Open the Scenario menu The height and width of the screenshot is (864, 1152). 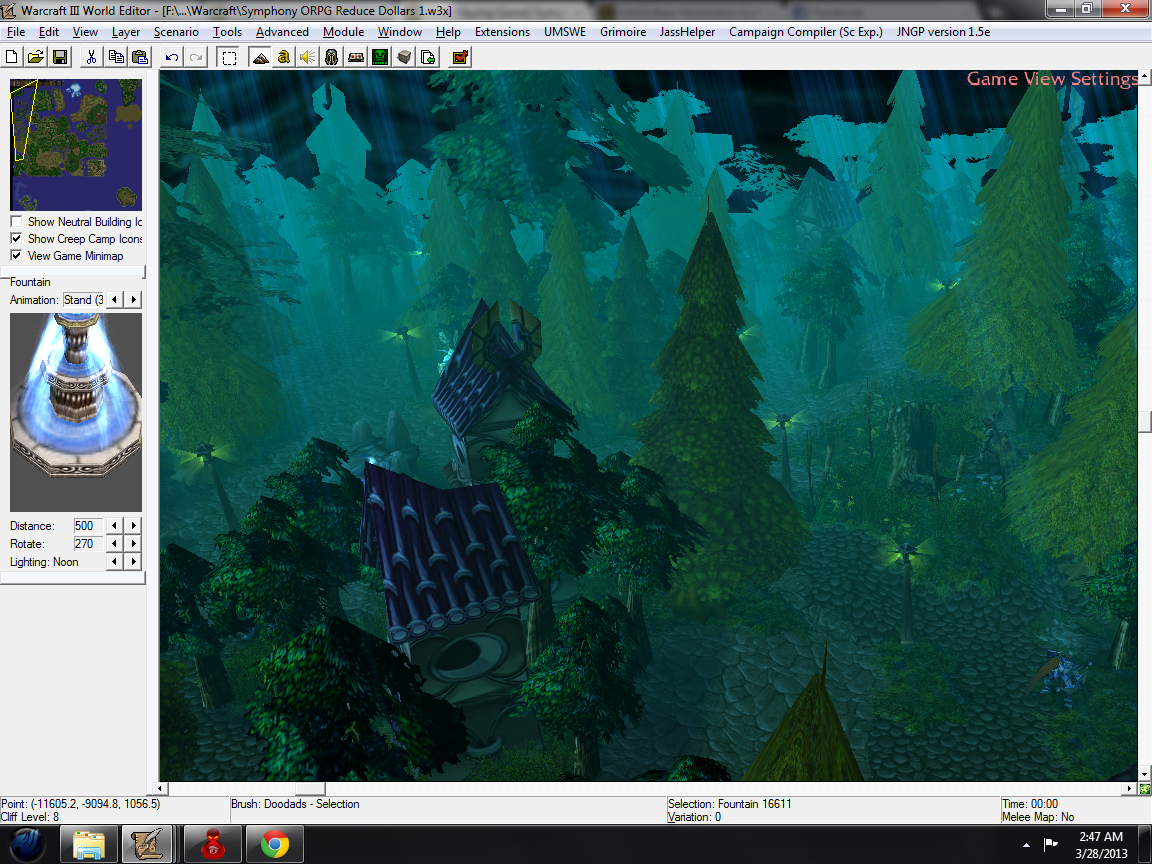(x=176, y=32)
